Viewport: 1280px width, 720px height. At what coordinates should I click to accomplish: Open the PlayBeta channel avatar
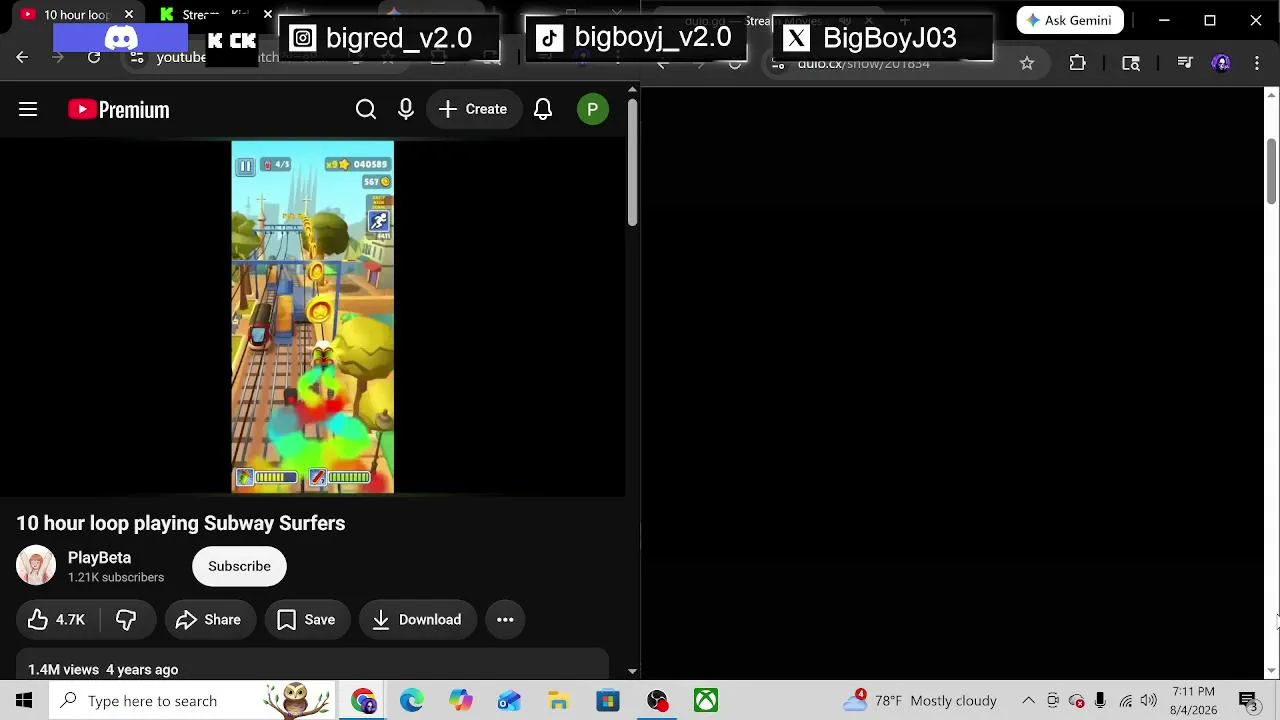tap(36, 566)
